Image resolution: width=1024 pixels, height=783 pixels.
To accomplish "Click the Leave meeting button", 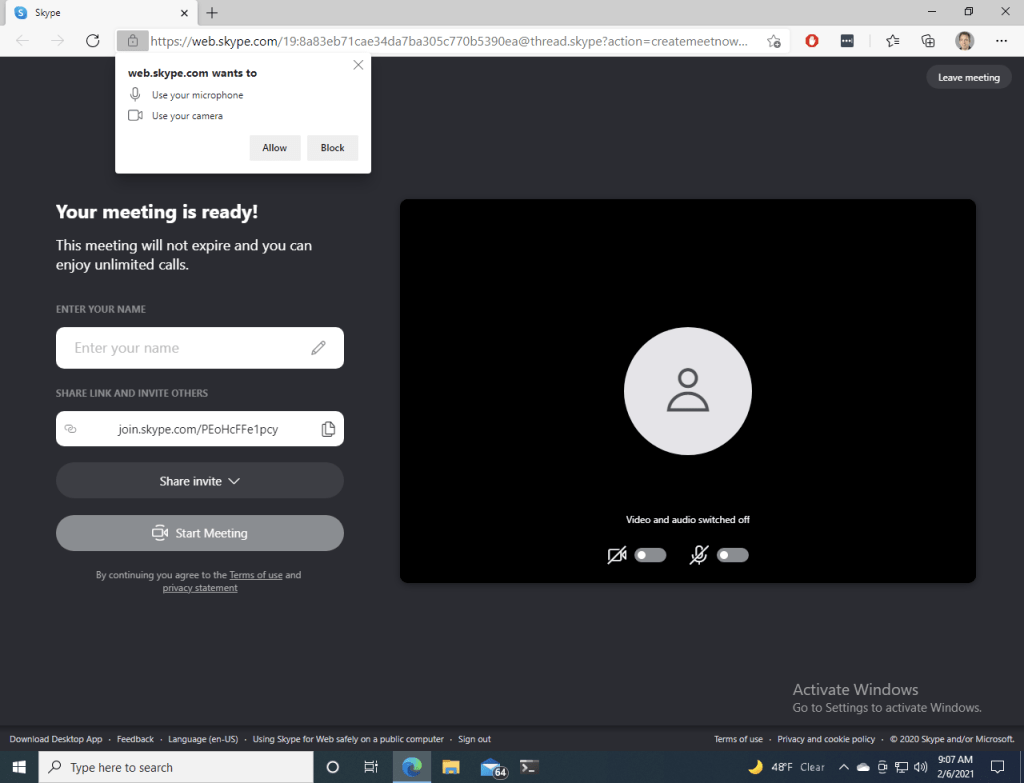I will 968,77.
